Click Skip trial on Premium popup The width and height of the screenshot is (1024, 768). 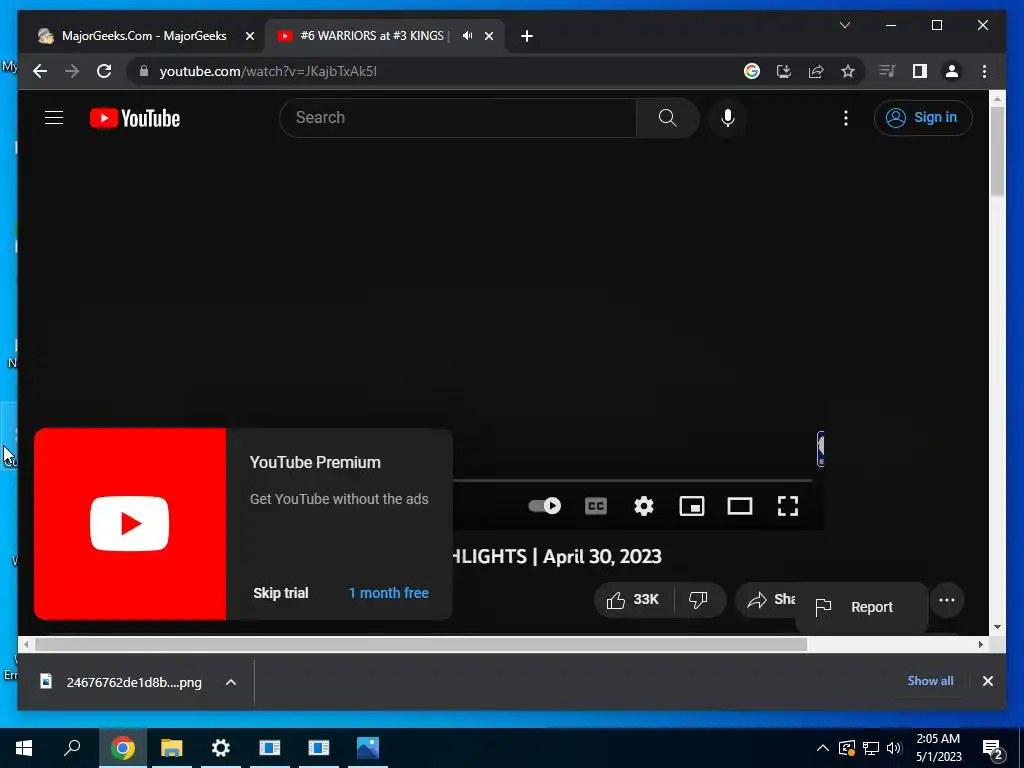(x=281, y=593)
